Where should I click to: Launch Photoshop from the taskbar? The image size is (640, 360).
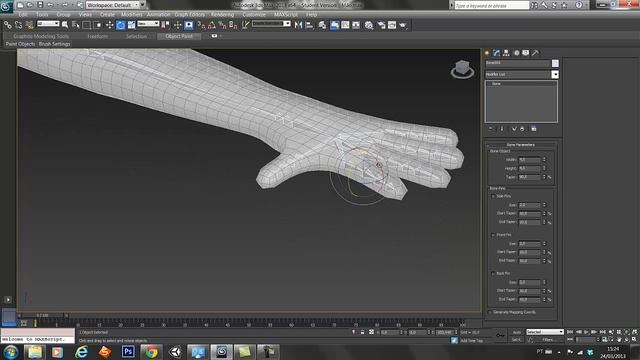pyautogui.click(x=128, y=351)
